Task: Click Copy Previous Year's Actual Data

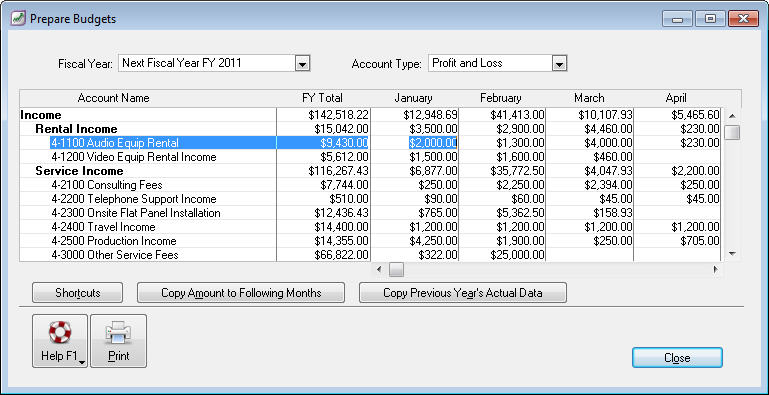Action: click(462, 293)
